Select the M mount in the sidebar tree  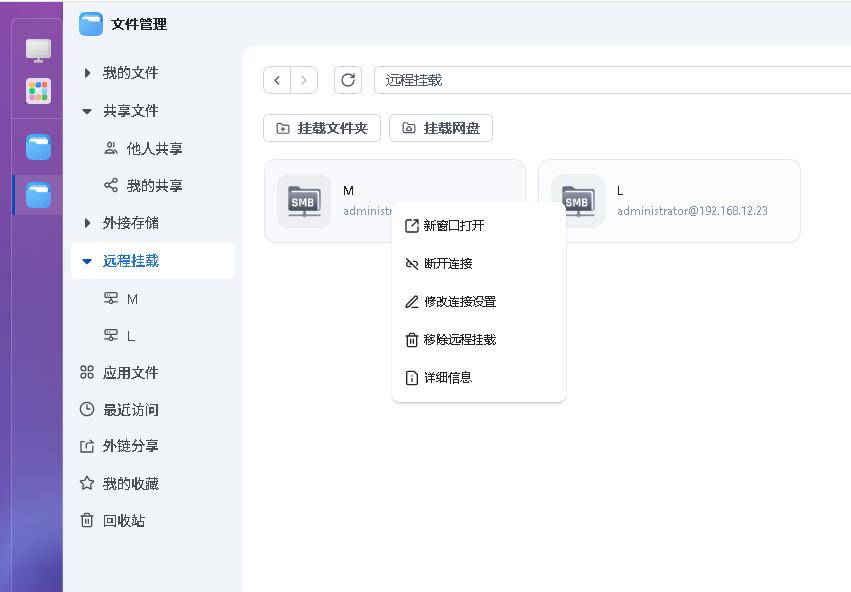[x=132, y=299]
